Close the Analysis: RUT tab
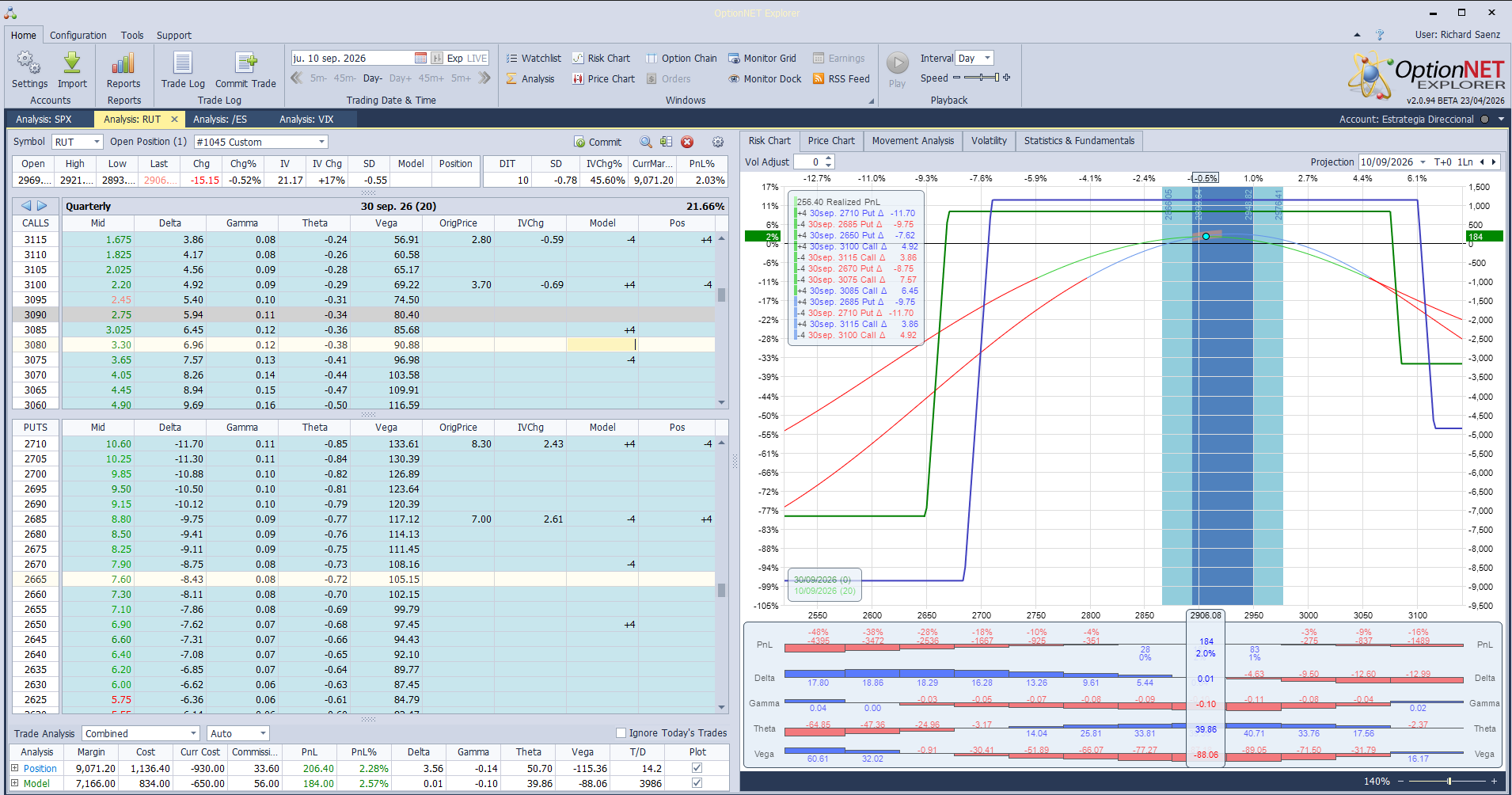Viewport: 1512px width, 795px height. pos(174,120)
